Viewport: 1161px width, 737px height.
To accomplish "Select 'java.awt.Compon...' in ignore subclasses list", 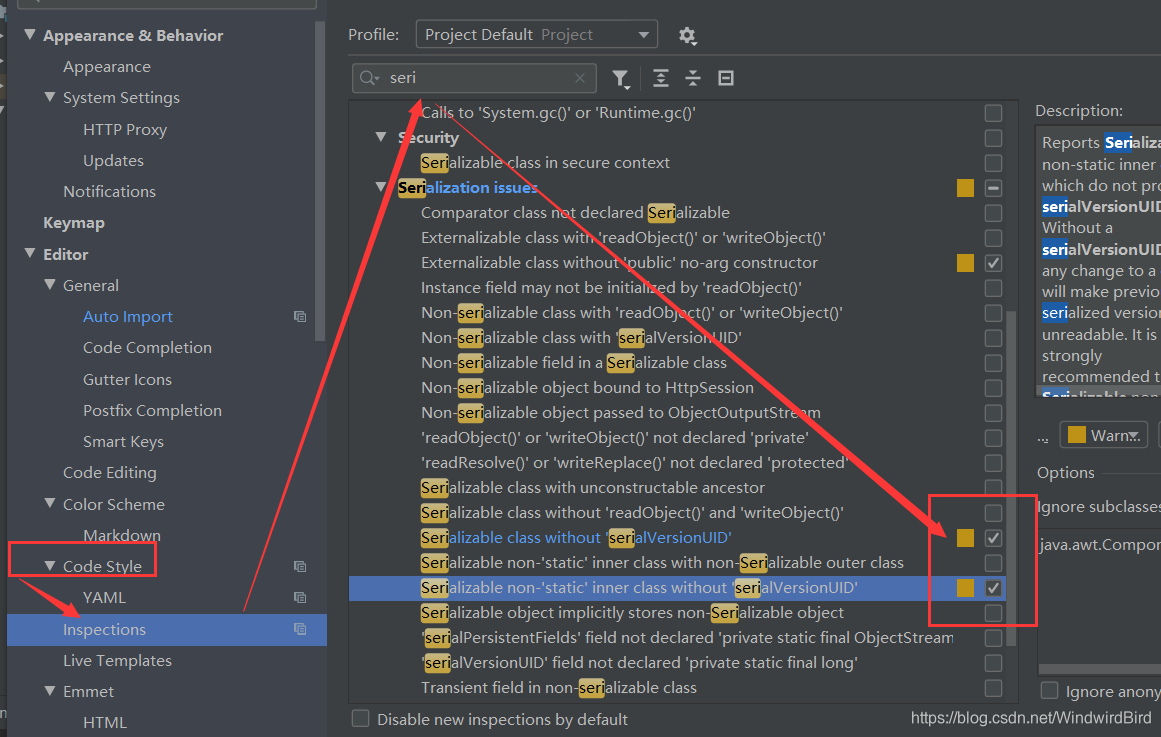I will pos(1100,545).
